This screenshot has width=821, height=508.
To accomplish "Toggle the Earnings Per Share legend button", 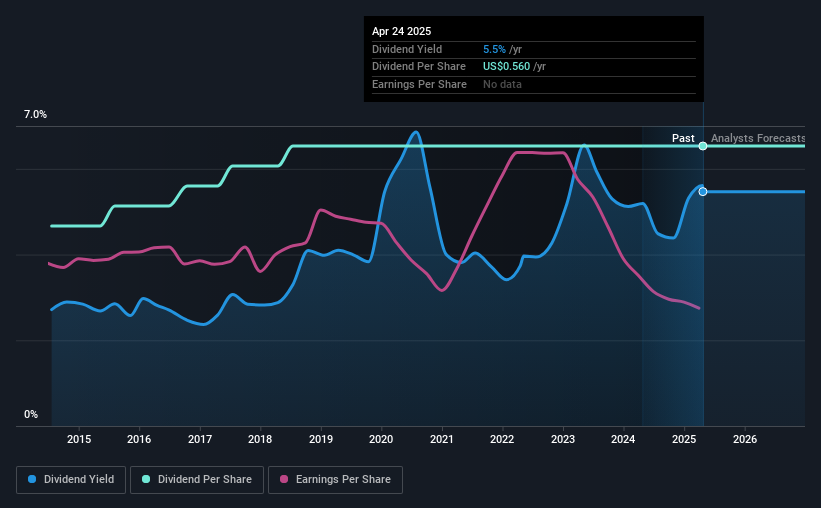I will coord(335,480).
